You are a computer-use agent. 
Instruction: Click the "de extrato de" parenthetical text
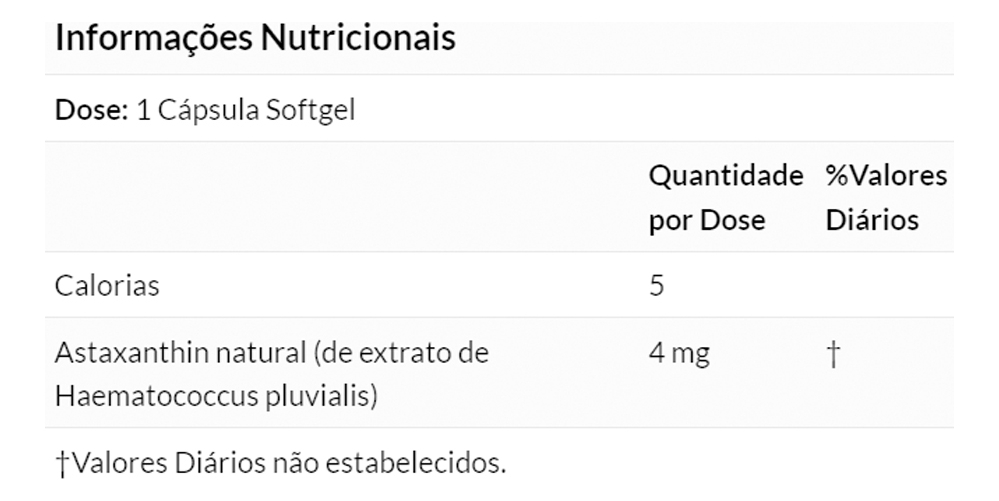(399, 354)
